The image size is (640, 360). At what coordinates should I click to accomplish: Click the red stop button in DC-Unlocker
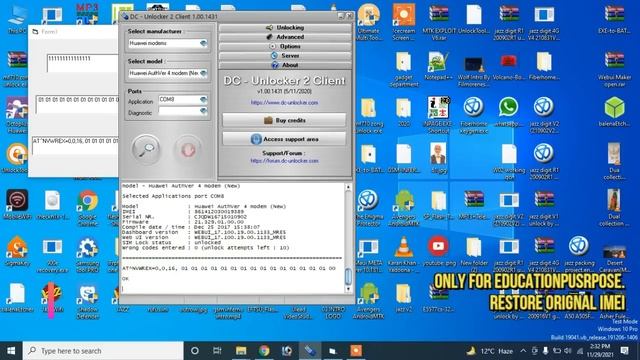pyautogui.click(x=188, y=149)
